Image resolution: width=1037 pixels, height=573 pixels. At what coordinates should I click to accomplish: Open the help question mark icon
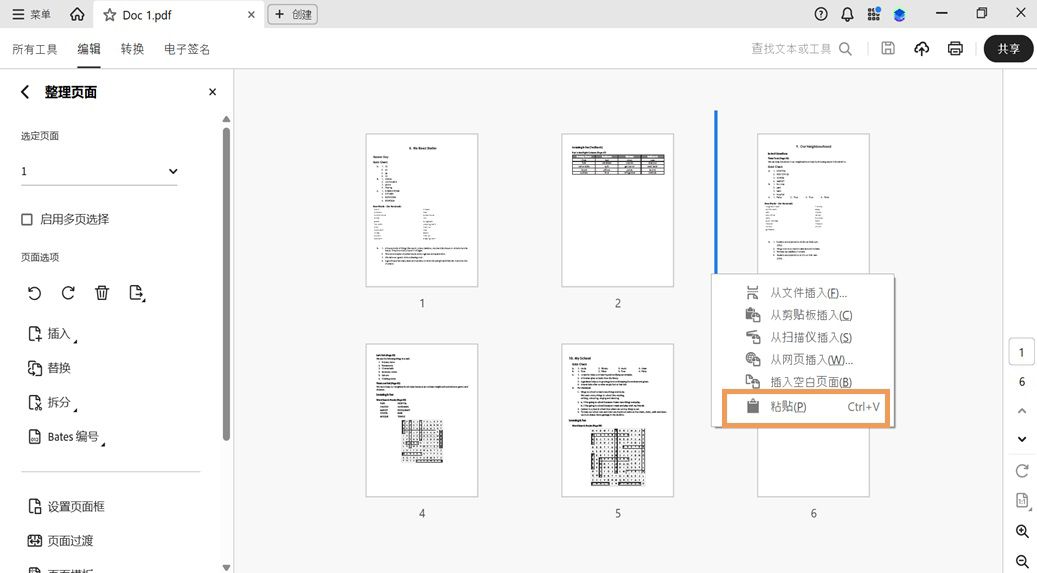point(821,14)
